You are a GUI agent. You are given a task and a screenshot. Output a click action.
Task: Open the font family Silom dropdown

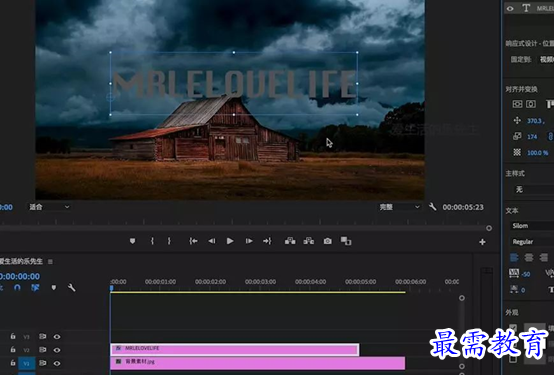(x=532, y=225)
